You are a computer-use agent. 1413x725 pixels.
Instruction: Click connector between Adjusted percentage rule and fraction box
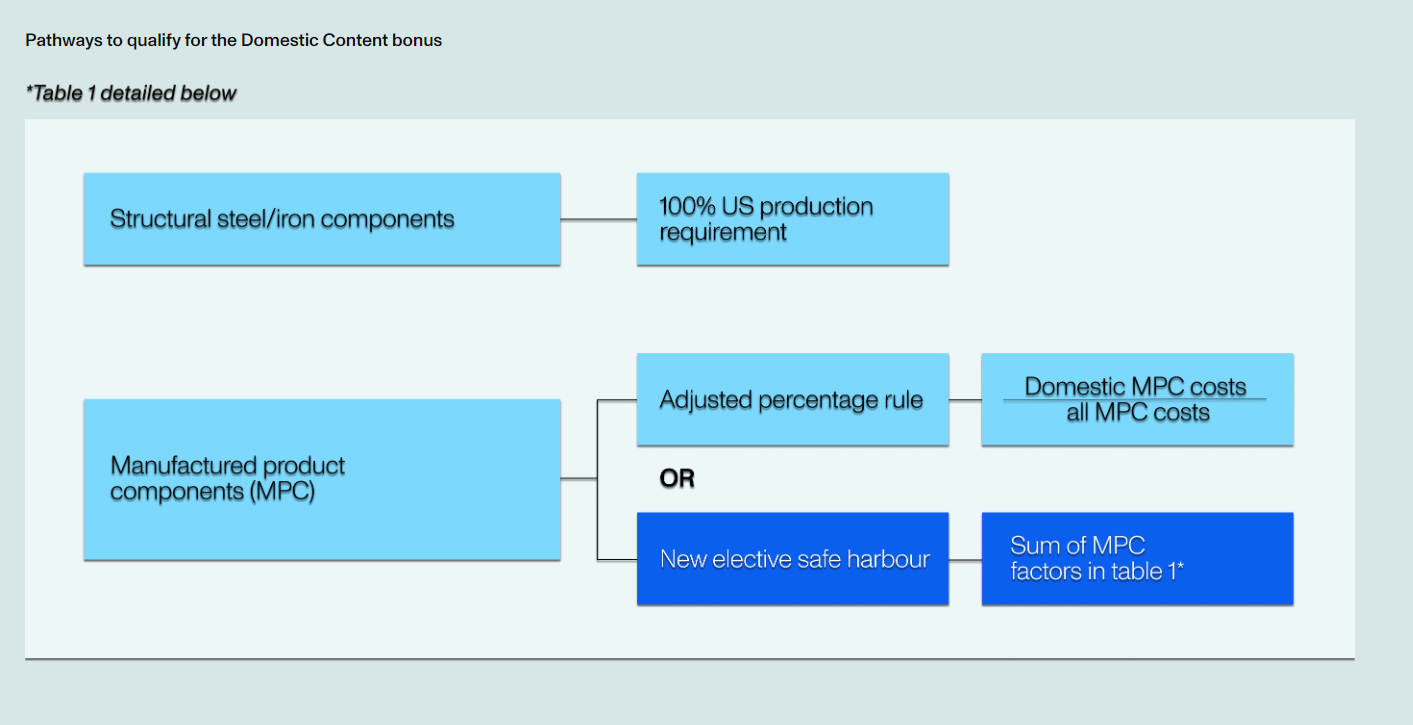965,400
